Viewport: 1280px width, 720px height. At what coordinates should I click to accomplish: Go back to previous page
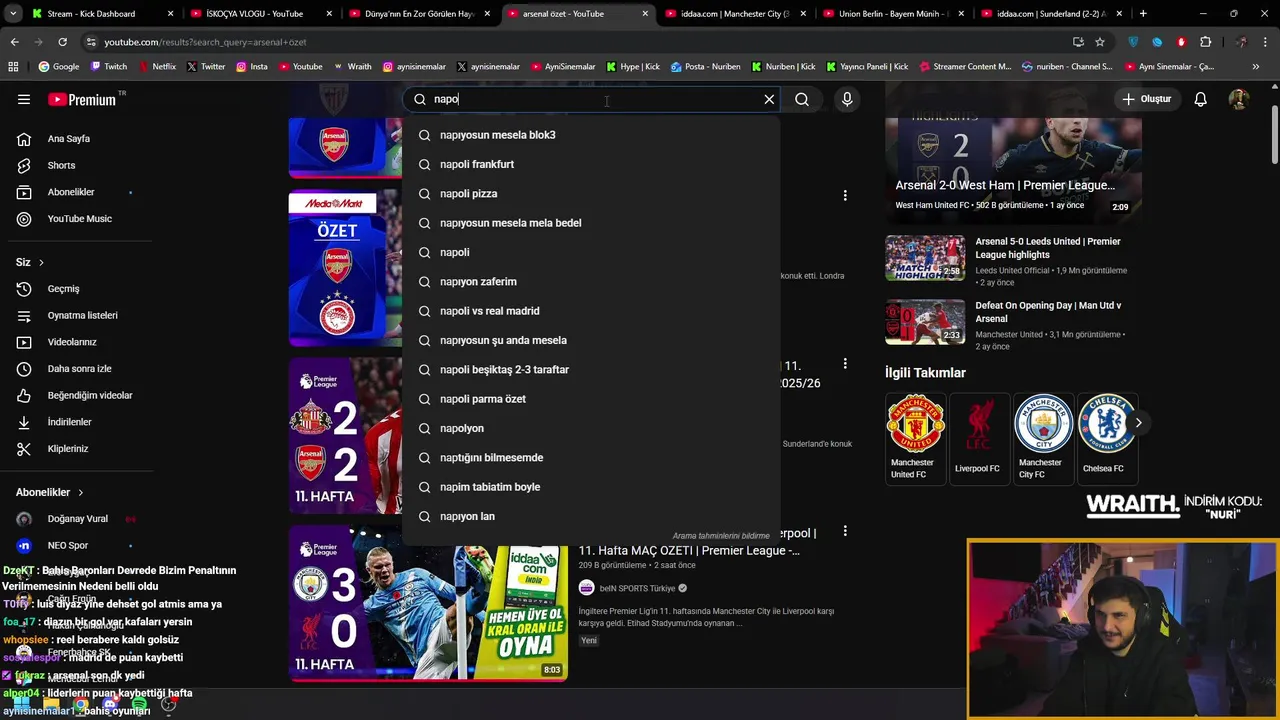[x=14, y=42]
